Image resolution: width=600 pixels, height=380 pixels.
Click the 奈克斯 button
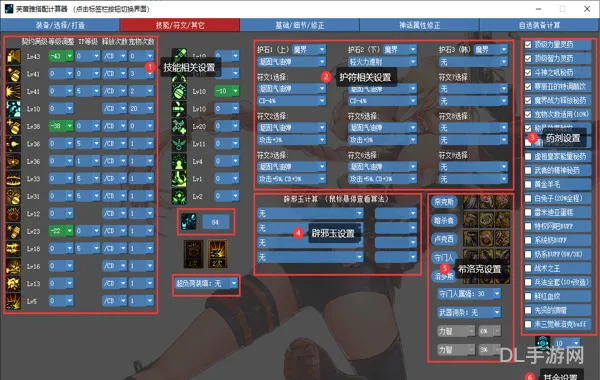444,202
